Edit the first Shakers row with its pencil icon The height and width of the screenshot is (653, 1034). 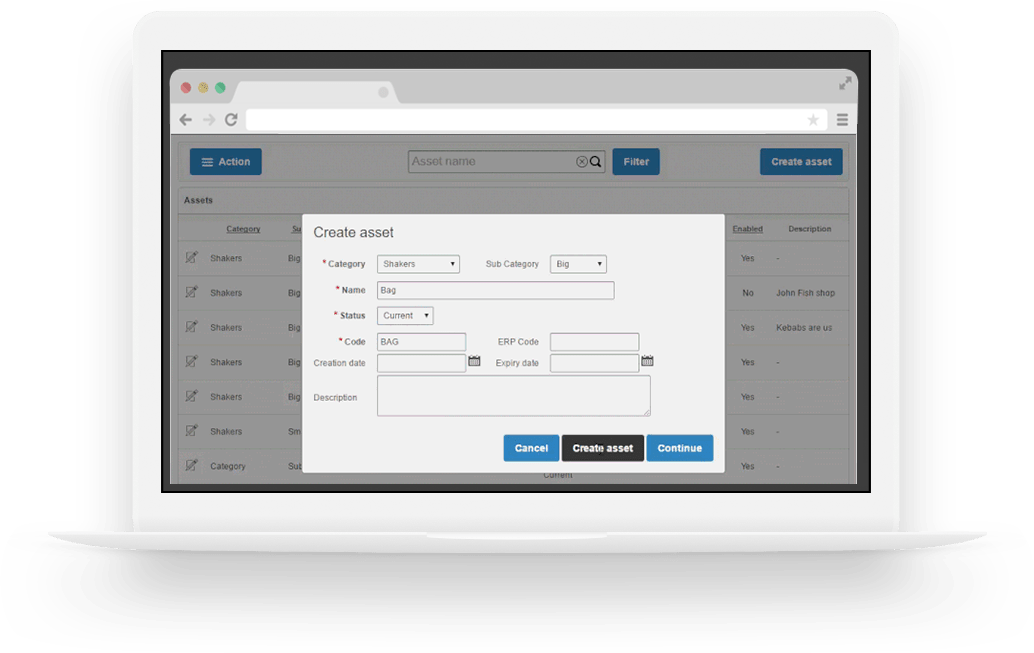click(191, 257)
